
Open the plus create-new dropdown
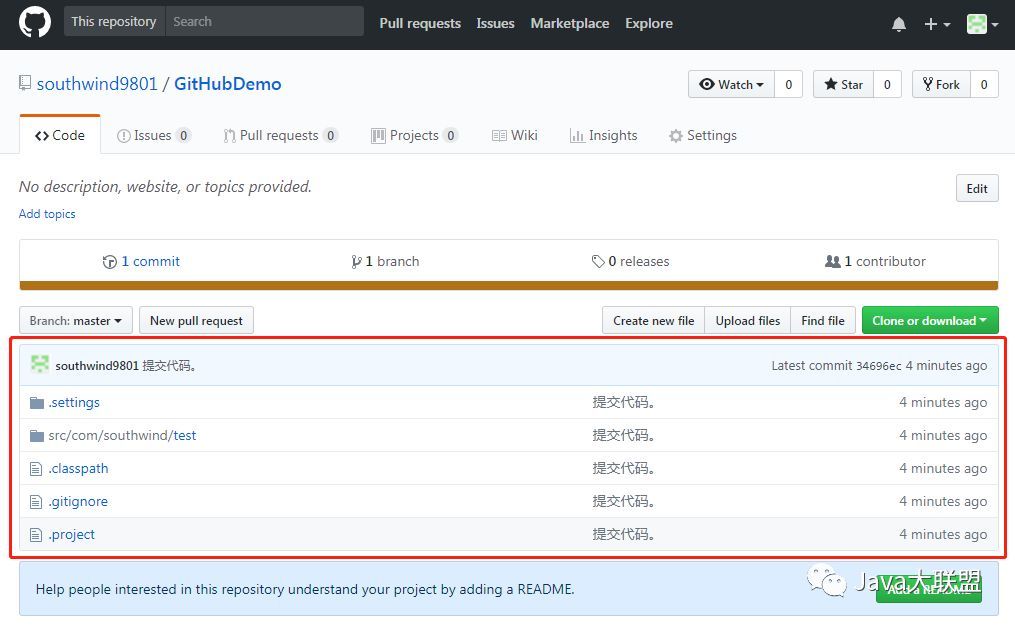[x=937, y=24]
